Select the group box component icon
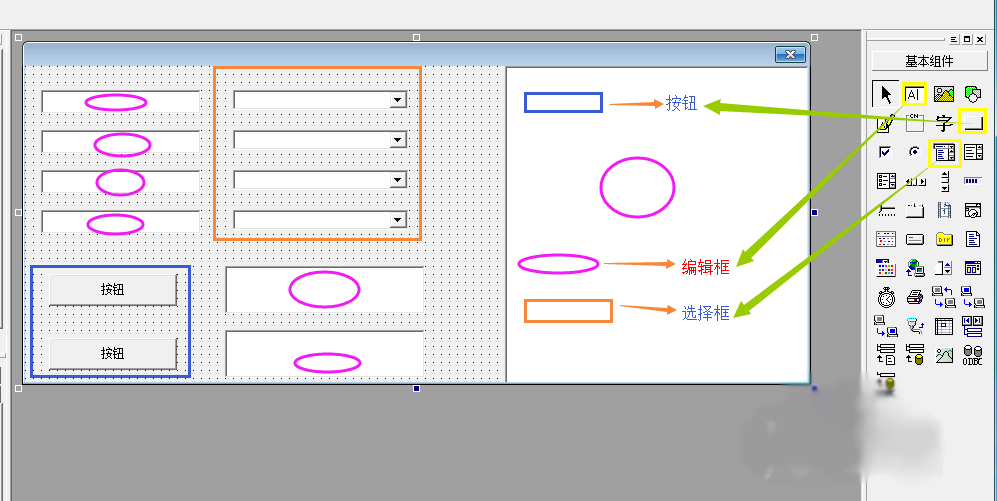 pos(914,122)
